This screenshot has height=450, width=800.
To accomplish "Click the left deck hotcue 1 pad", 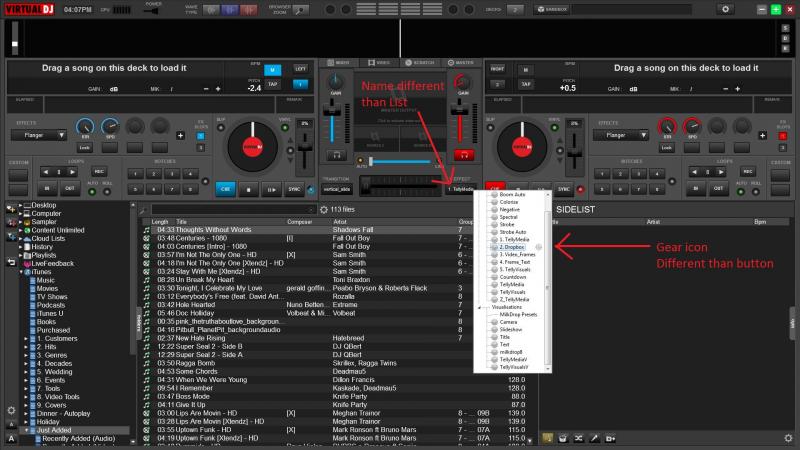I will pyautogui.click(x=135, y=174).
